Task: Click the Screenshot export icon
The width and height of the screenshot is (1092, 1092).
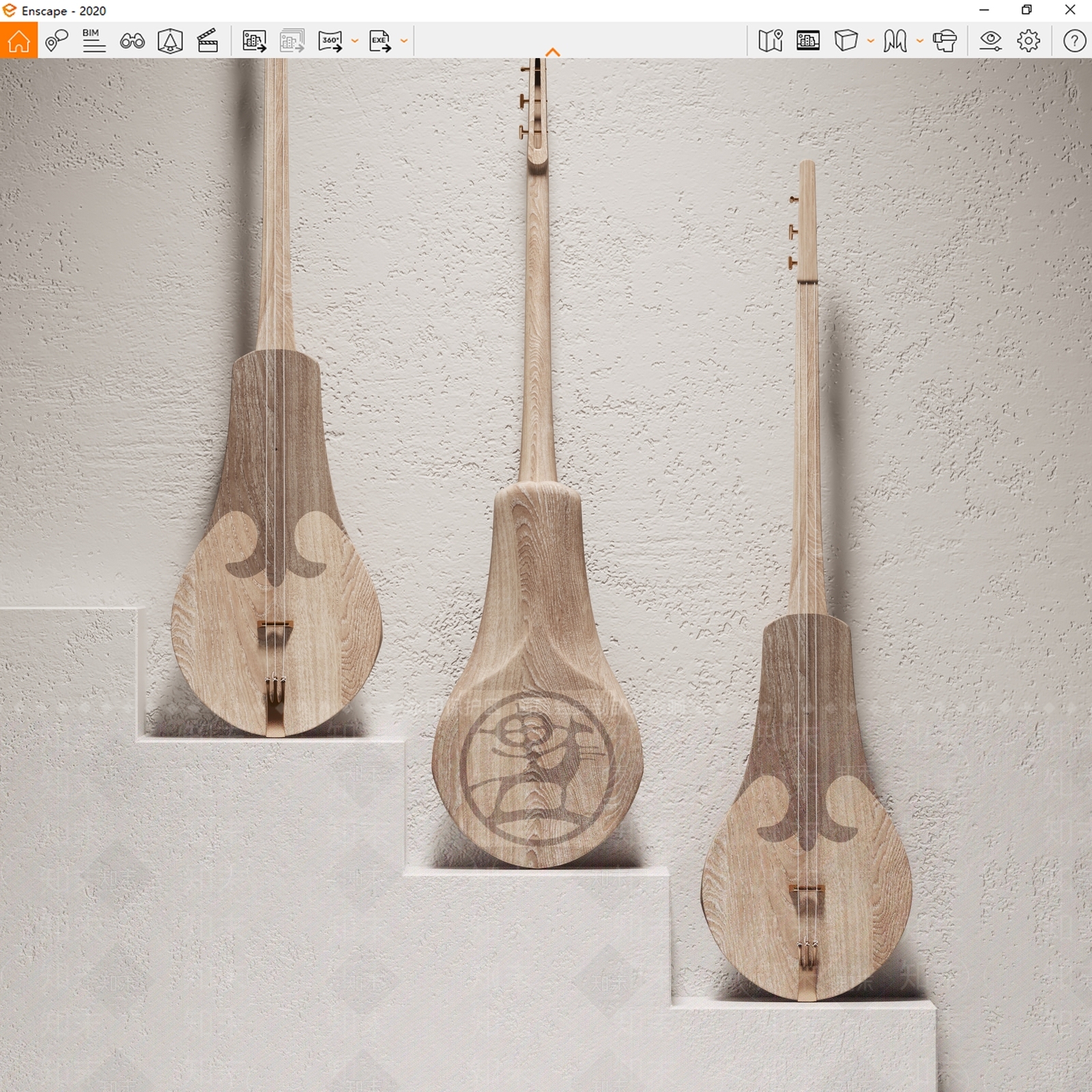Action: 254,41
